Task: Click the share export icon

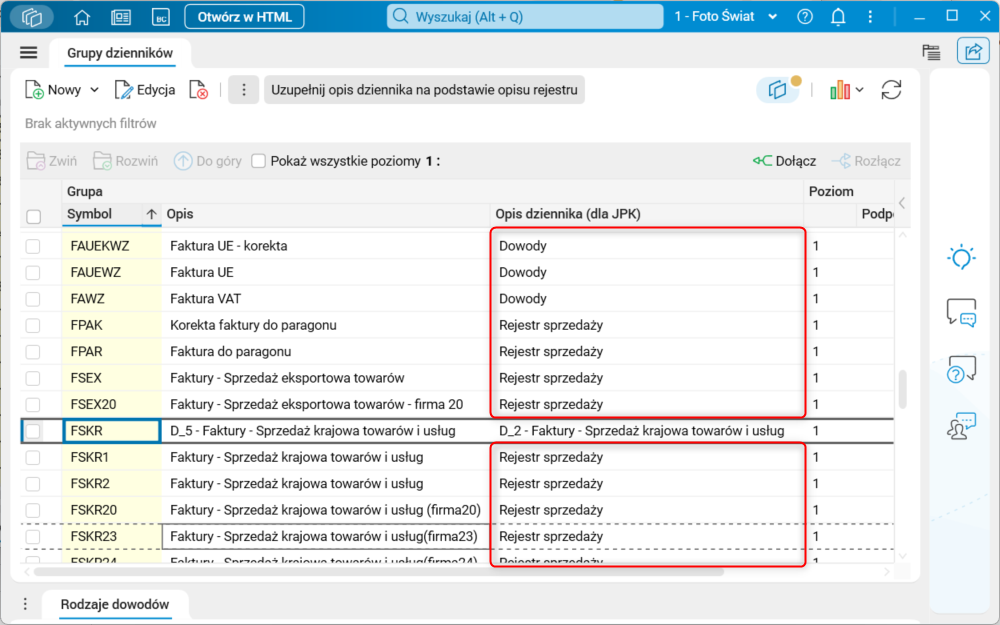Action: pos(973,52)
